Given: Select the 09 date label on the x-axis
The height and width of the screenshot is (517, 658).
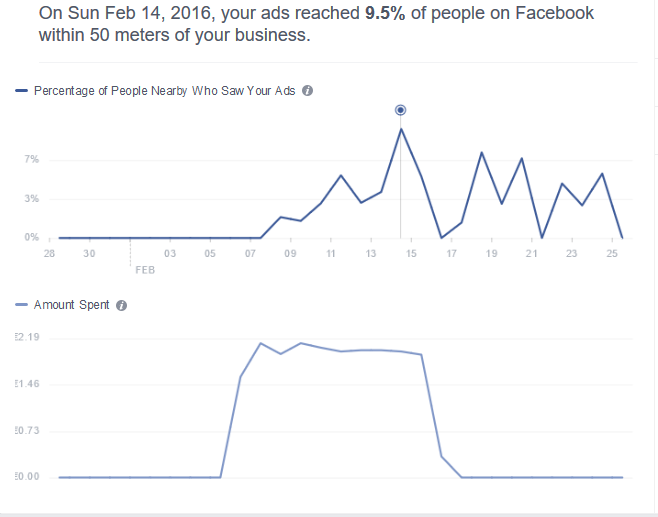Looking at the screenshot, I should click(290, 255).
